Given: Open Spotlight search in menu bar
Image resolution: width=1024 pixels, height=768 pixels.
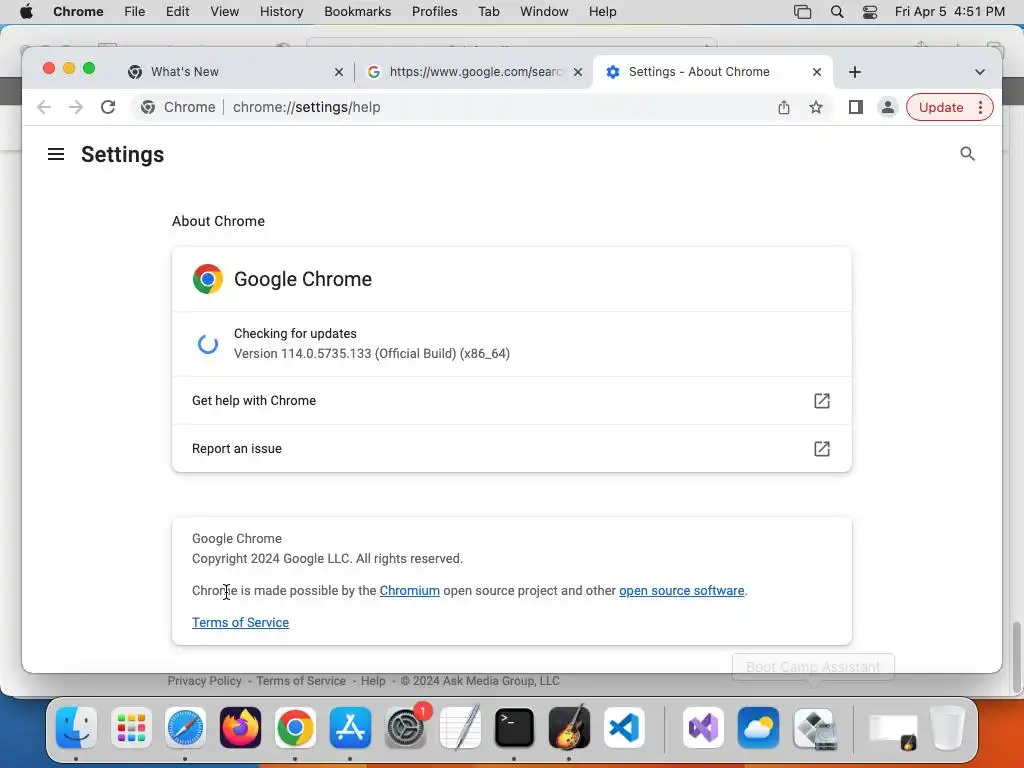Looking at the screenshot, I should point(837,12).
